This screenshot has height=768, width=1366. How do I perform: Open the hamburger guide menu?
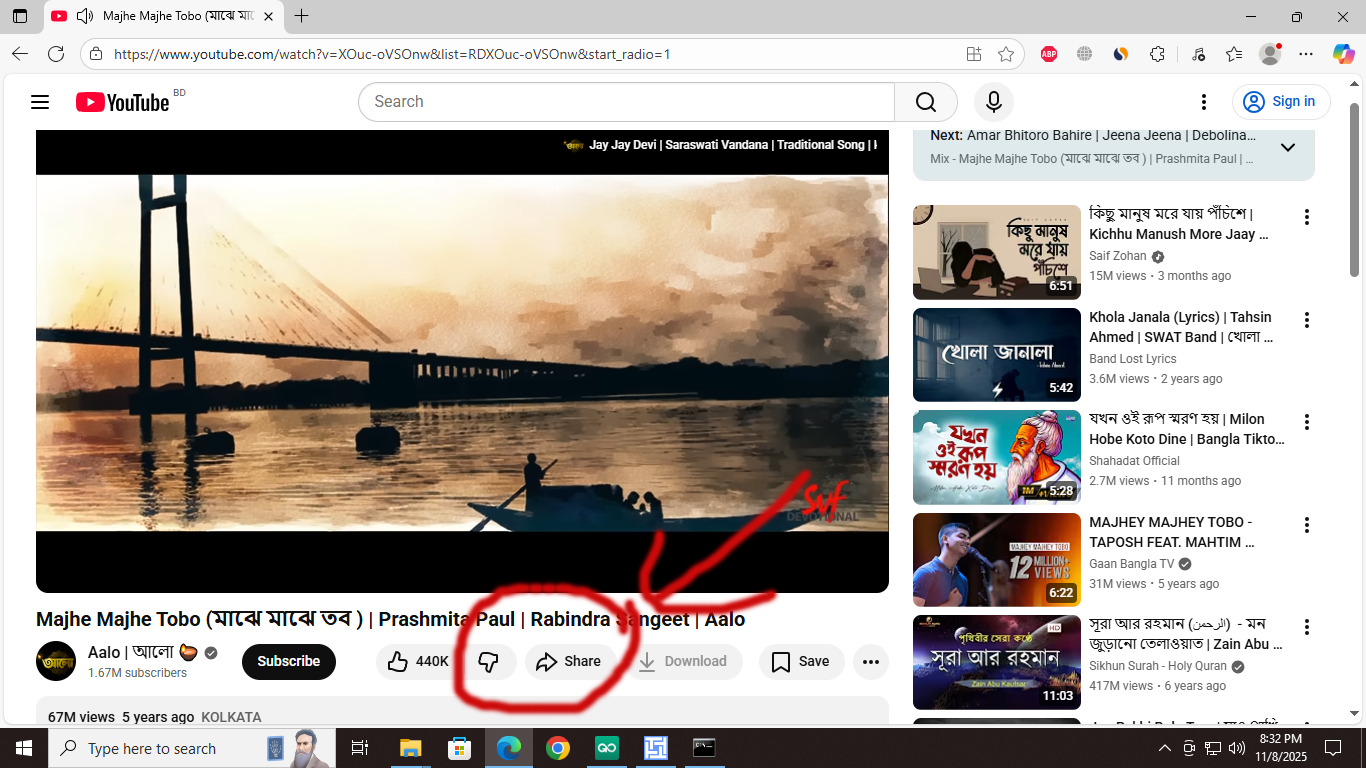(x=40, y=101)
